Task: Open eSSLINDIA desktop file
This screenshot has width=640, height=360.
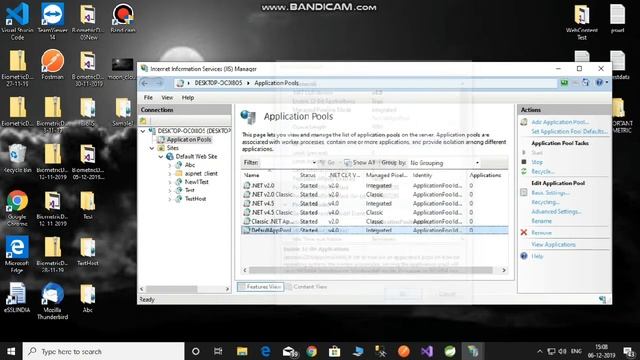Action: pyautogui.click(x=17, y=298)
